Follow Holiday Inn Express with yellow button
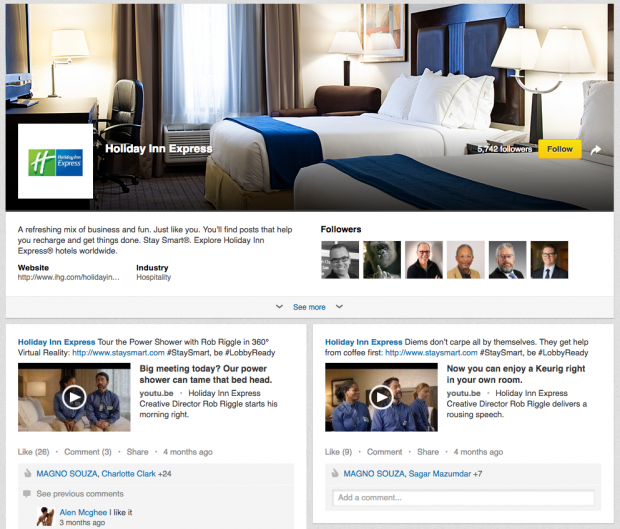 [x=560, y=149]
